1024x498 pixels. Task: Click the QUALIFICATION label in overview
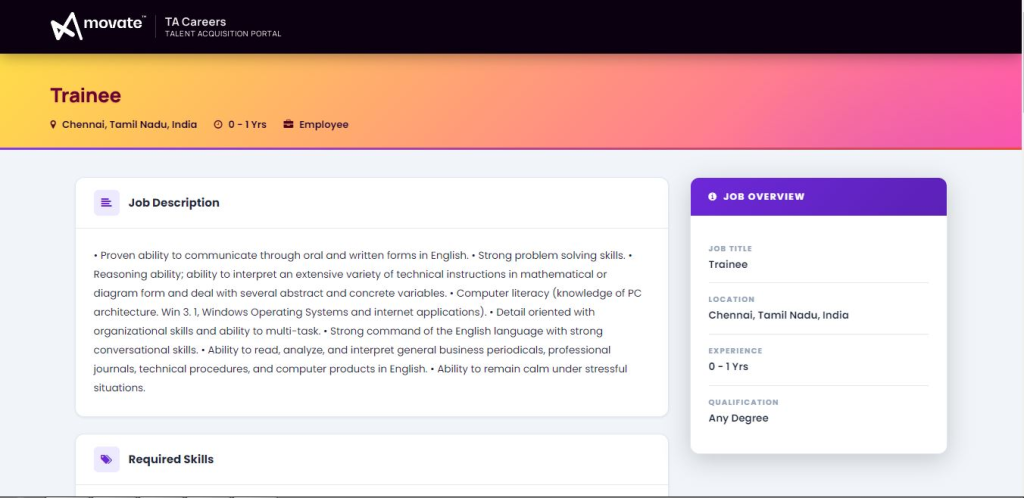(743, 403)
